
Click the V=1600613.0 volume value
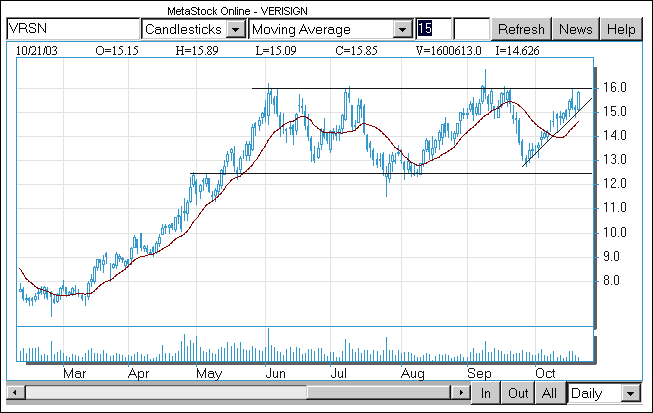click(449, 51)
